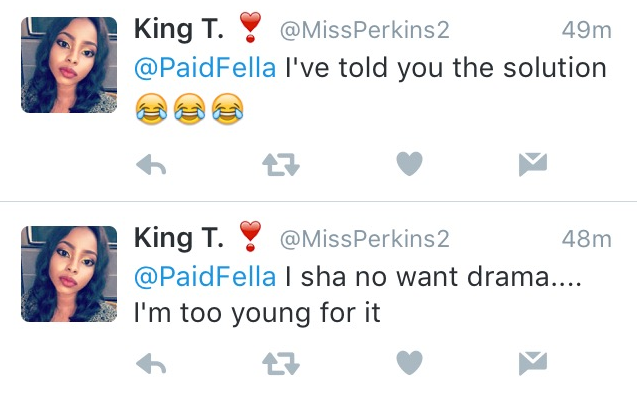Click @MissPerkins2 handle on the first tweet
Screen dimensions: 640x396
[x=364, y=31]
